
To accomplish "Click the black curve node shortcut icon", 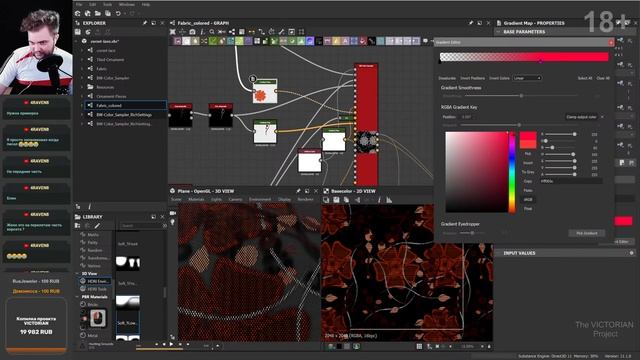I will point(371,41).
